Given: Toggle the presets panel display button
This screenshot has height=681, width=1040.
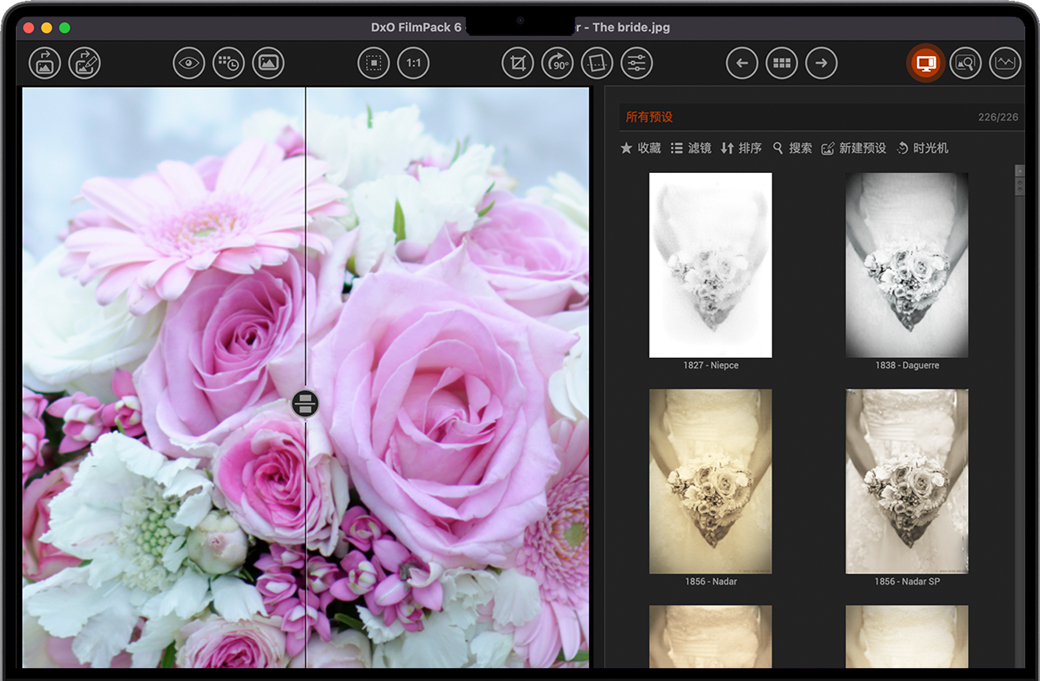Looking at the screenshot, I should click(925, 64).
